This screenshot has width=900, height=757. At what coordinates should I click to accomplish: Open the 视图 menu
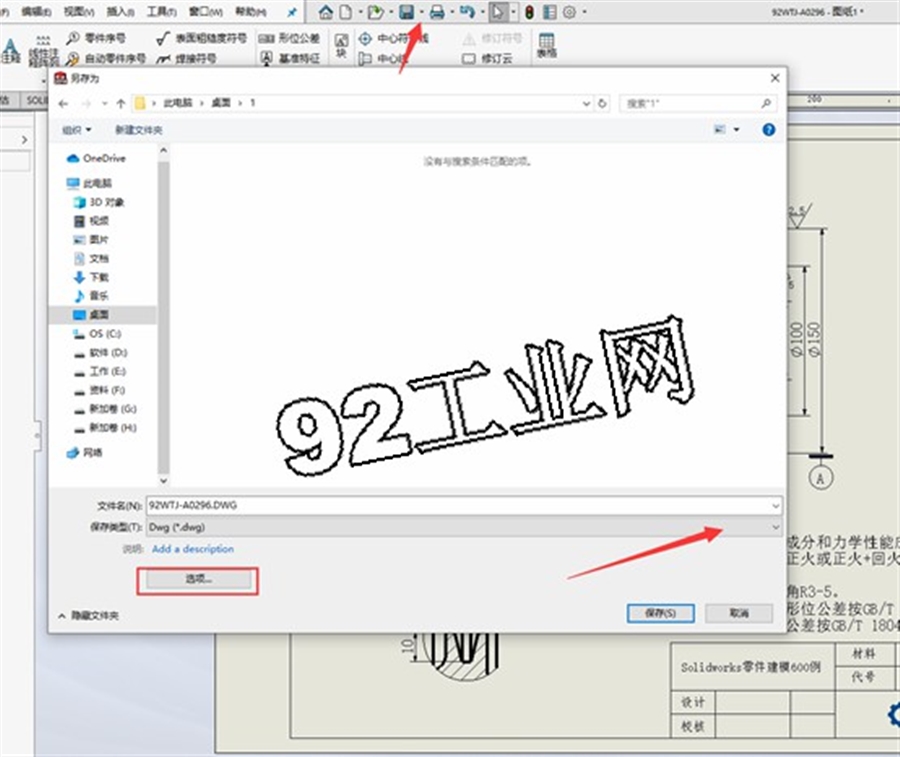pyautogui.click(x=79, y=12)
